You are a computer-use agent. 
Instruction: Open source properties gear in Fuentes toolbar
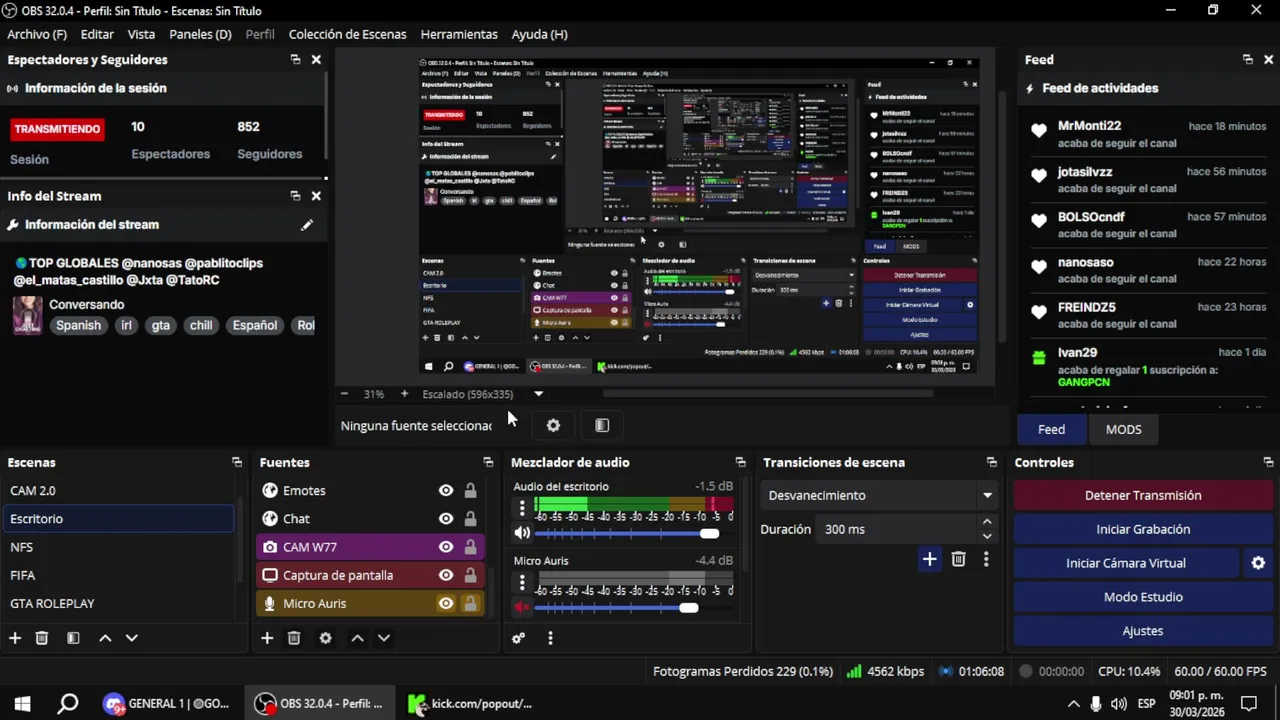point(325,638)
